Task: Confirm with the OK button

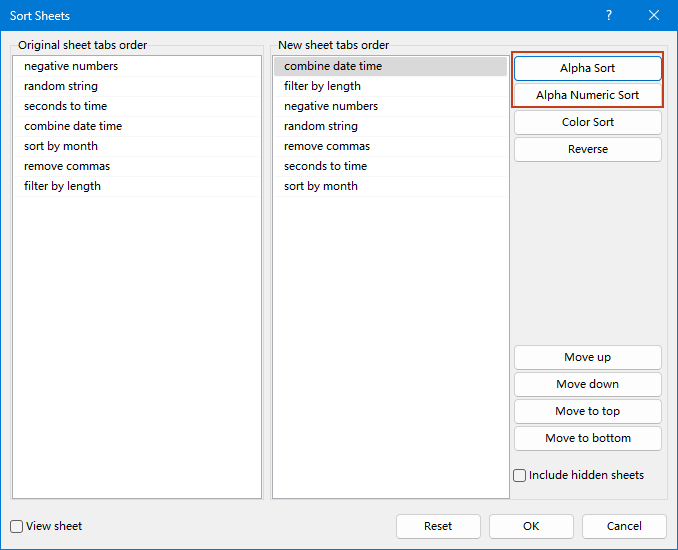Action: click(x=531, y=526)
